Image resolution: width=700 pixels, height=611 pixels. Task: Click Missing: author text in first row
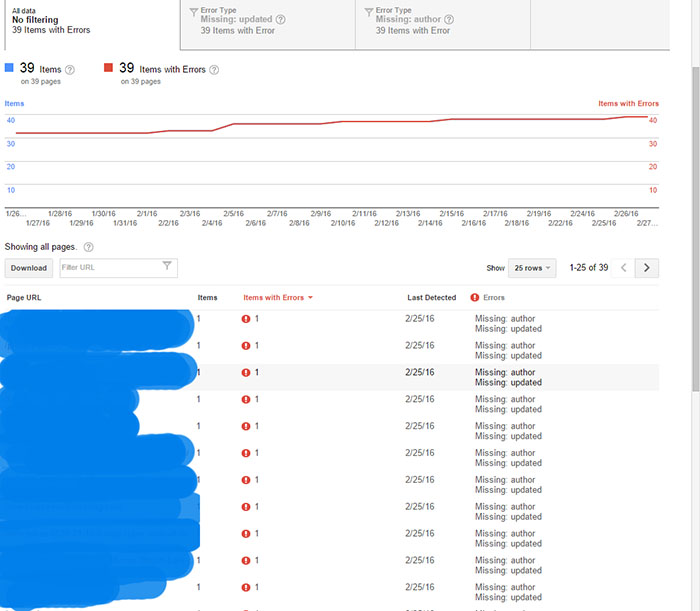click(505, 319)
